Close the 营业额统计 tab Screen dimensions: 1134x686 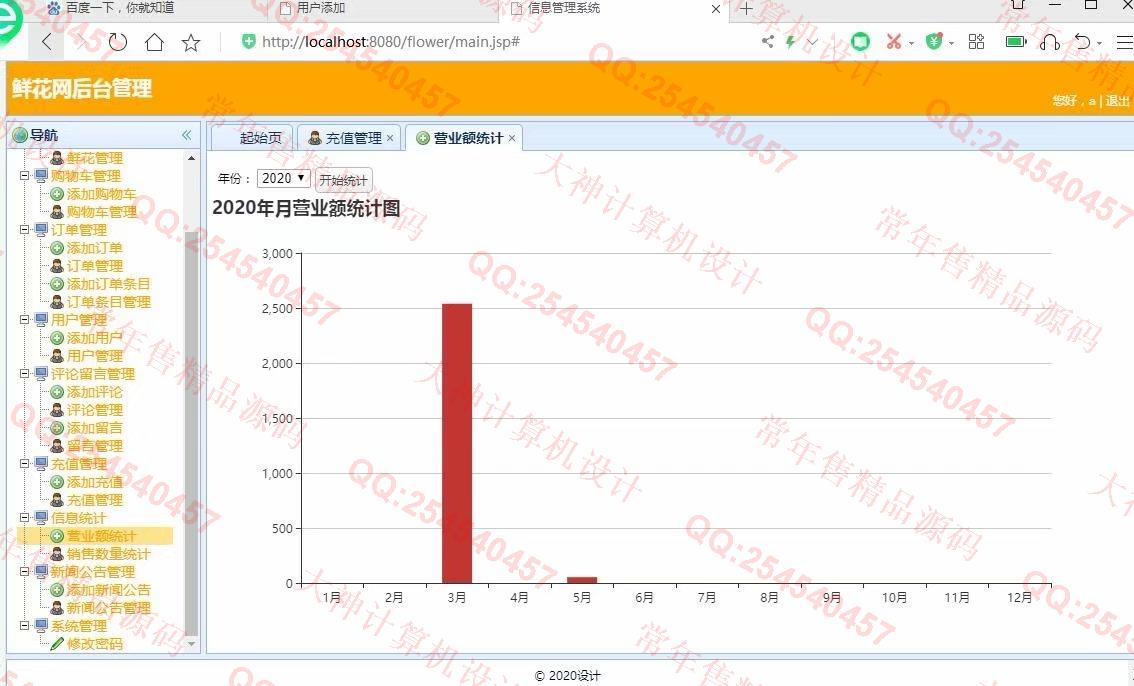point(512,138)
